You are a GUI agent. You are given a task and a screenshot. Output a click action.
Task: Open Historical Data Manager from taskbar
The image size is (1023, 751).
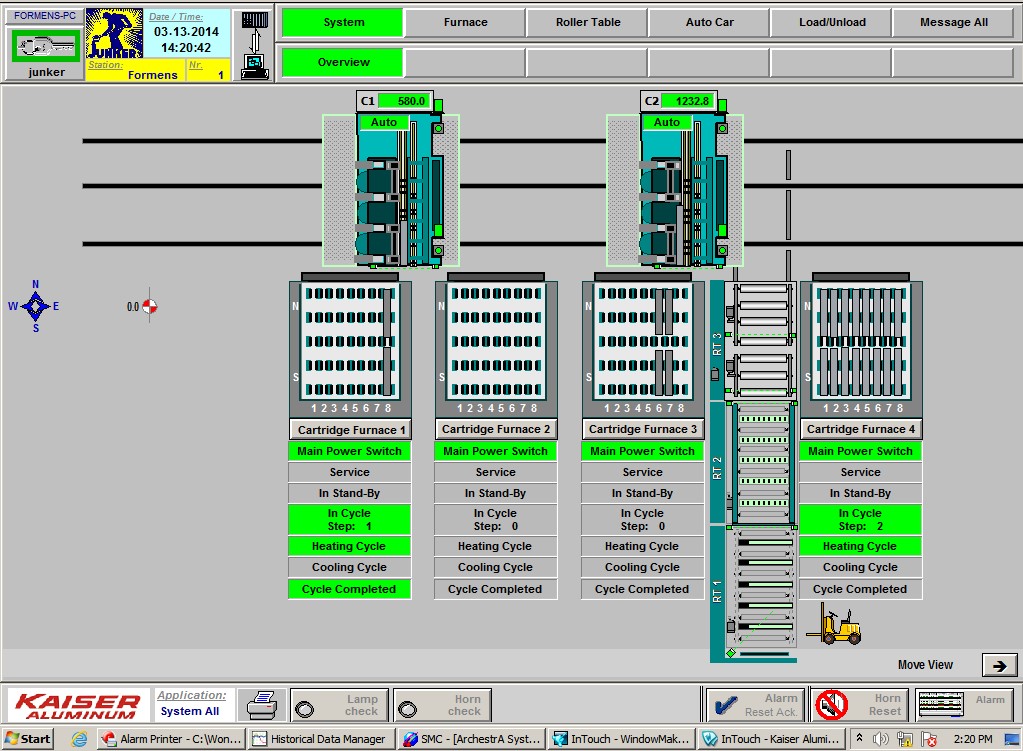[318, 739]
